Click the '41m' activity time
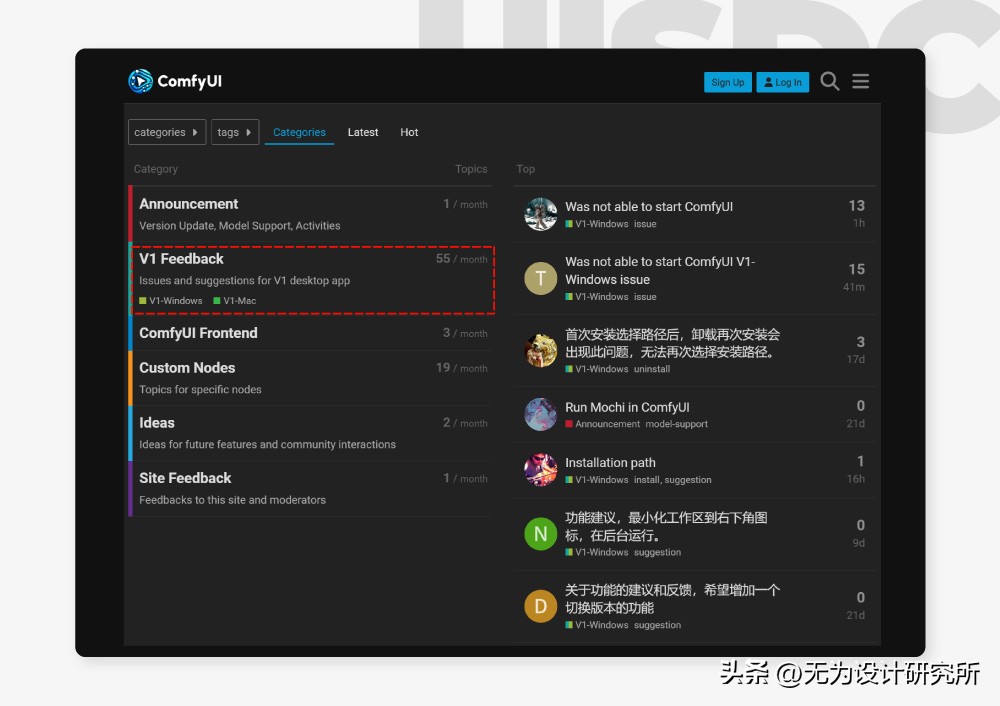Viewport: 1000px width, 706px height. [854, 287]
